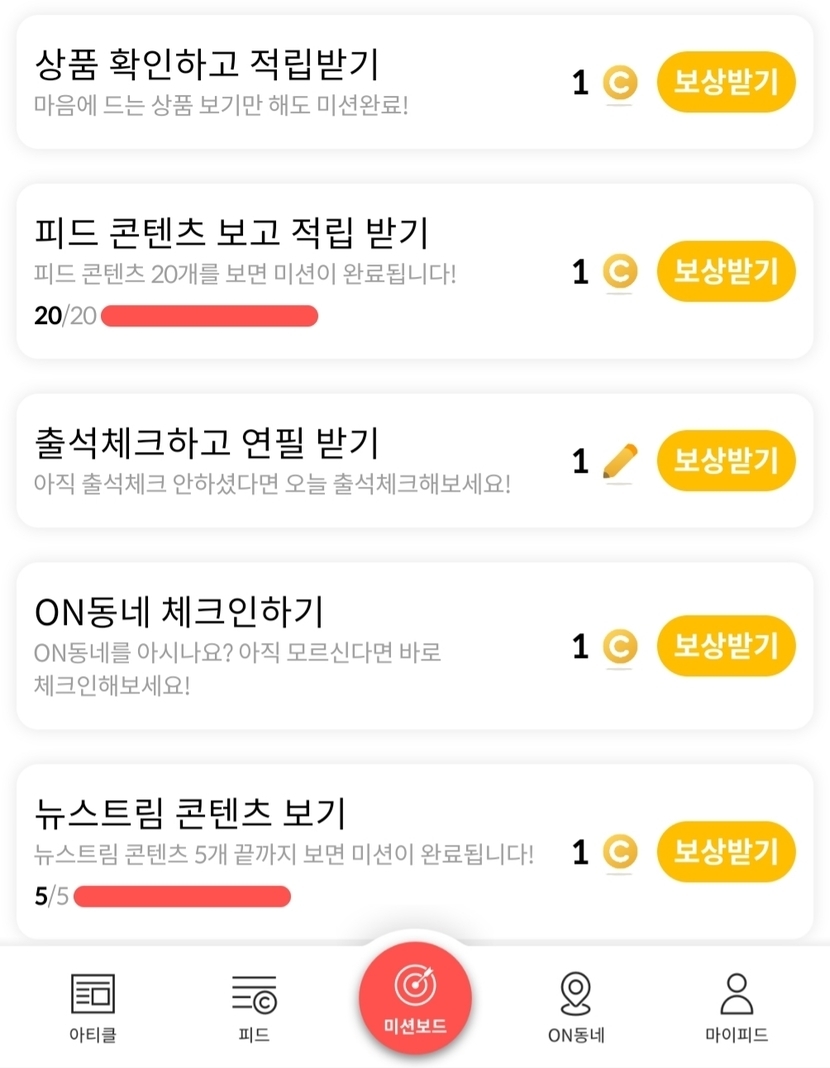Click the 5/5 뉴스트림 progress bar
Viewport: 830px width, 1068px height.
[x=182, y=896]
